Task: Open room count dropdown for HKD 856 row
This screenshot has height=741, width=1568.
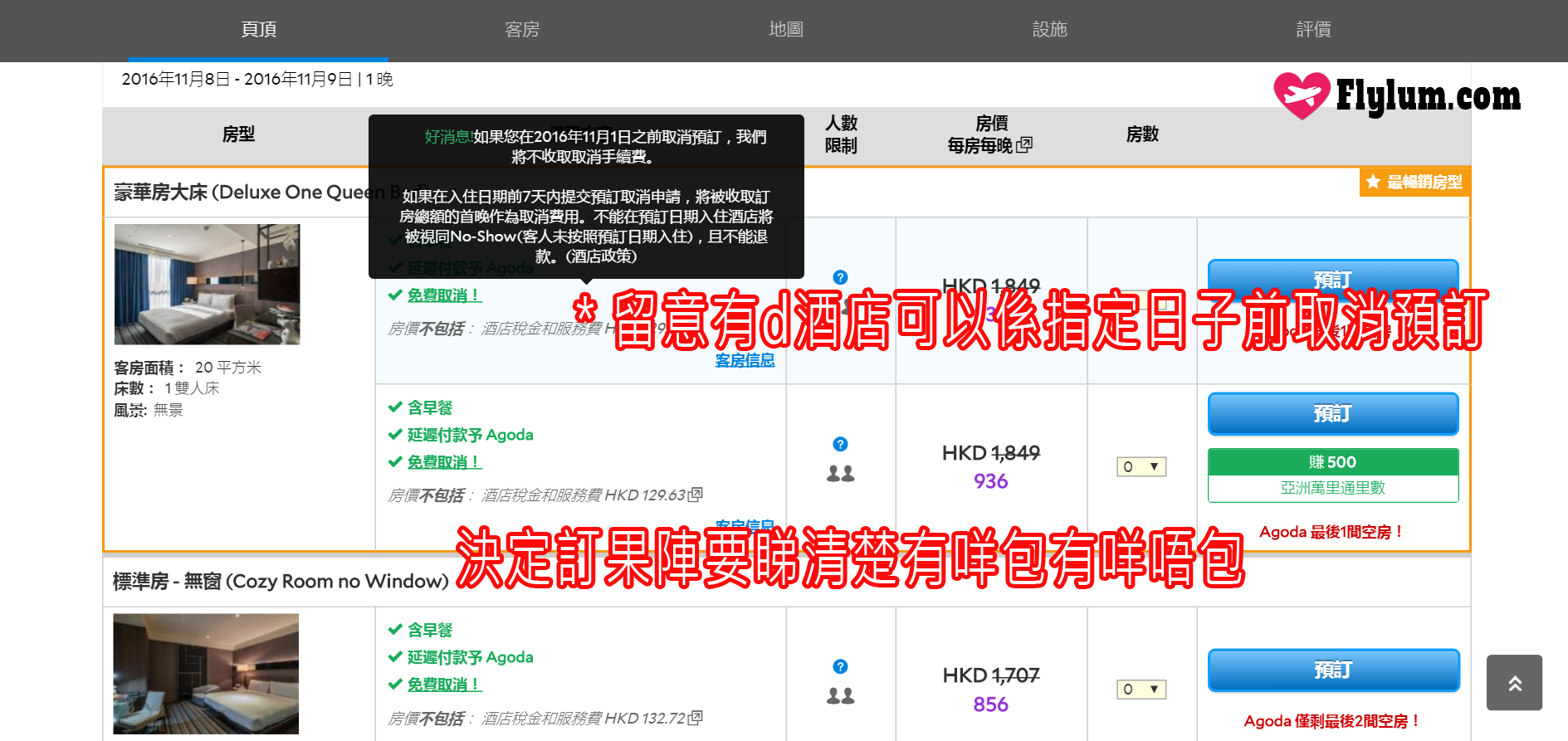Action: pyautogui.click(x=1141, y=689)
